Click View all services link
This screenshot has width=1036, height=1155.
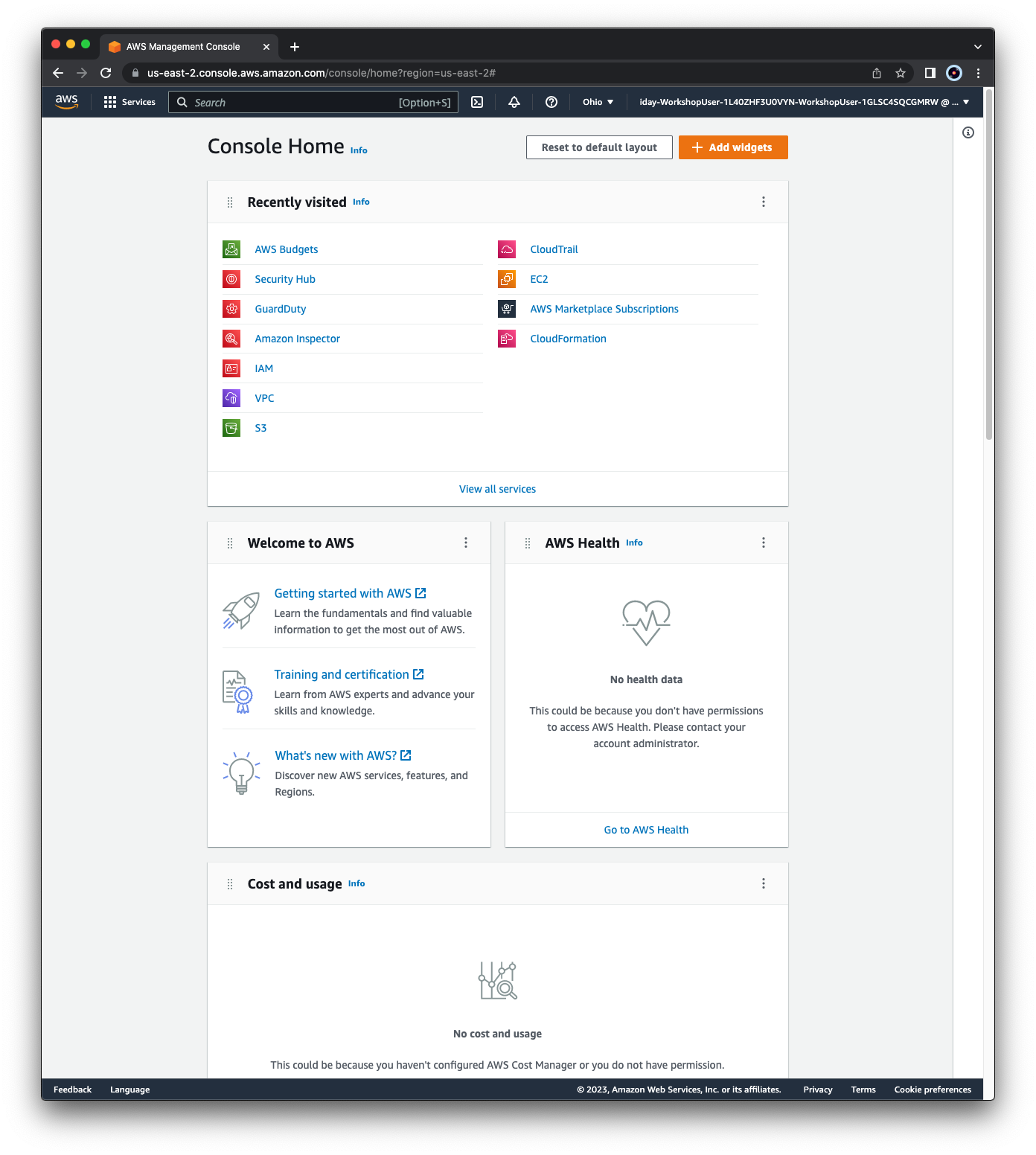(497, 489)
